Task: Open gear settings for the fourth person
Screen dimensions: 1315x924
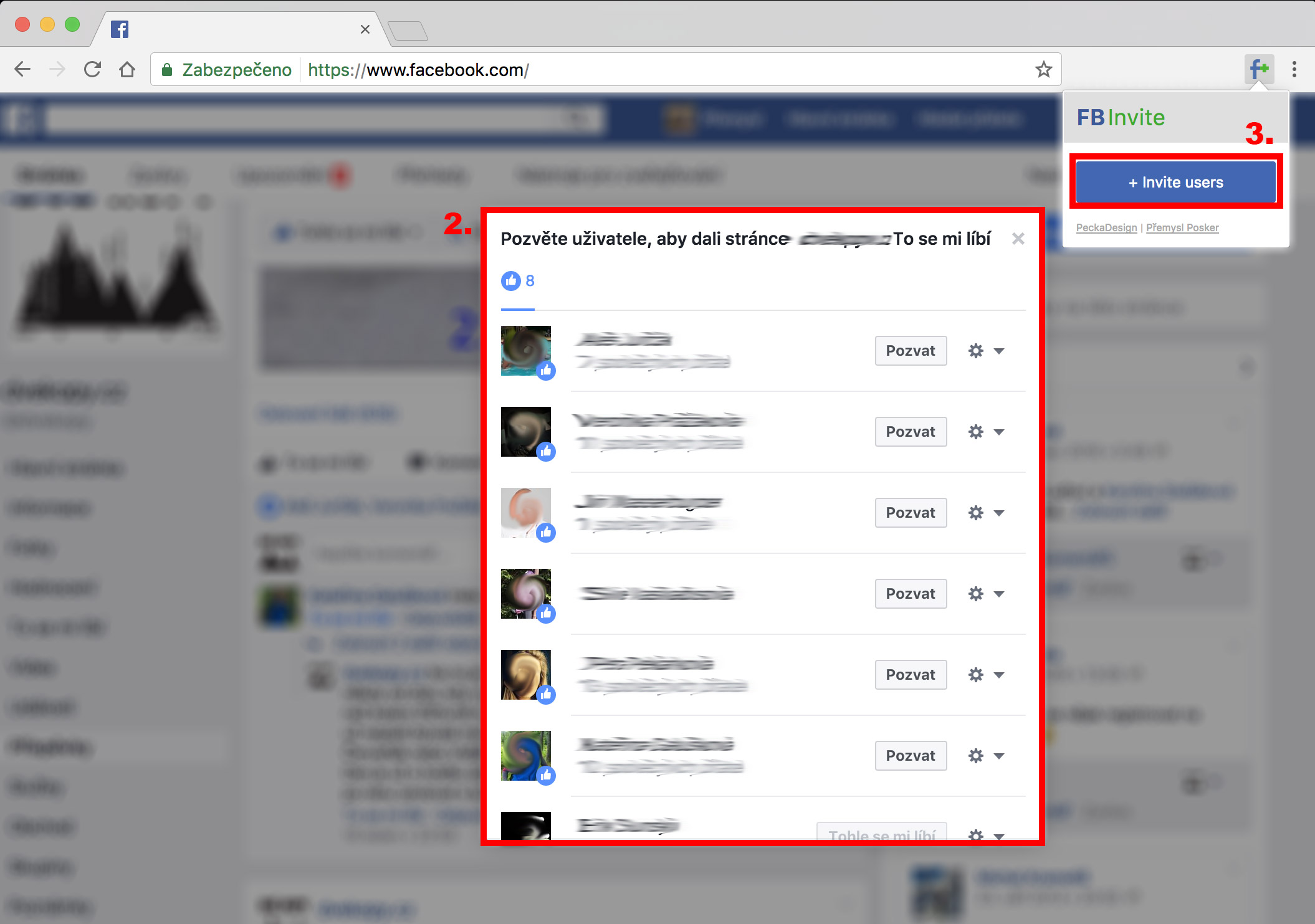Action: 976,594
